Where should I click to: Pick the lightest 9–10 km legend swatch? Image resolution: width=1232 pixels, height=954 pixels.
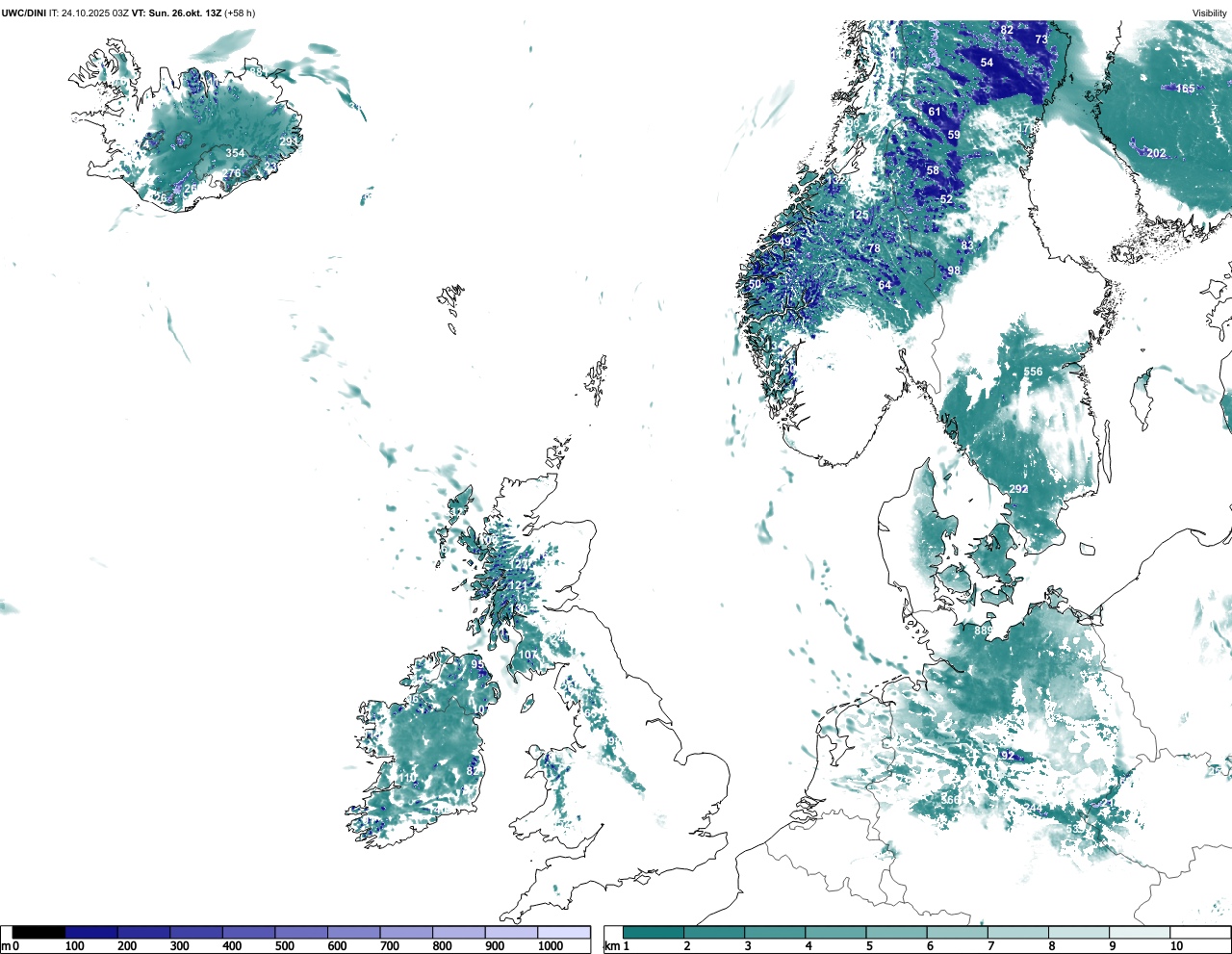click(x=1140, y=932)
